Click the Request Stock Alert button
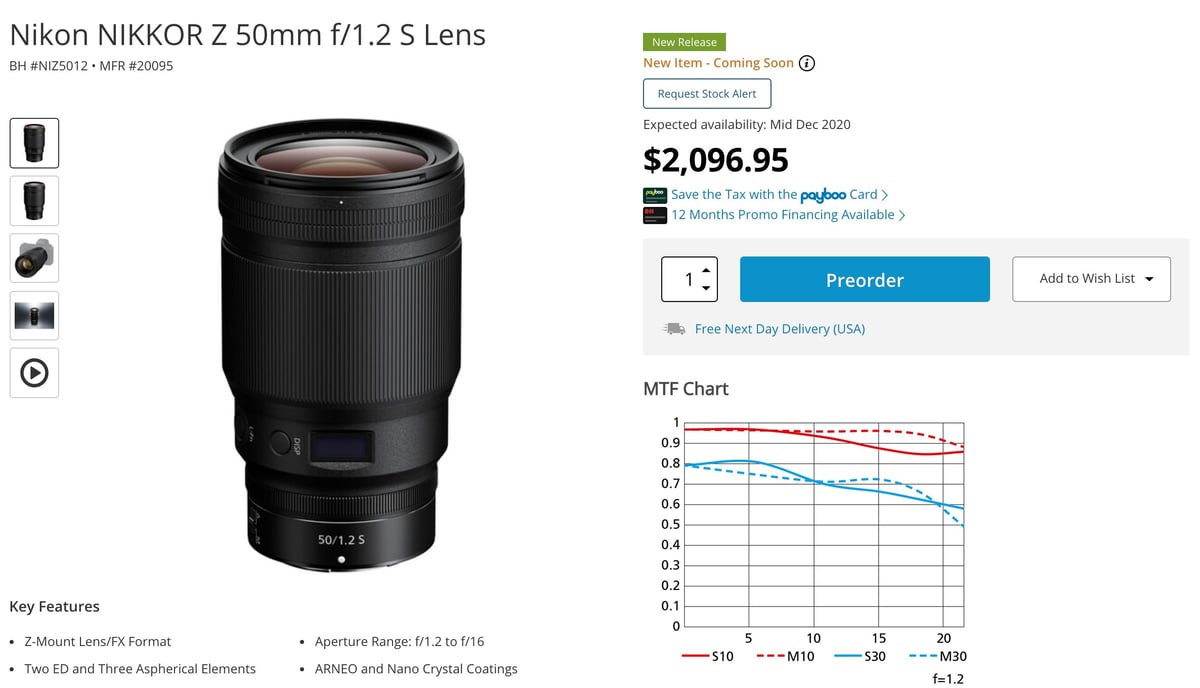Image resolution: width=1200 pixels, height=688 pixels. click(x=707, y=93)
